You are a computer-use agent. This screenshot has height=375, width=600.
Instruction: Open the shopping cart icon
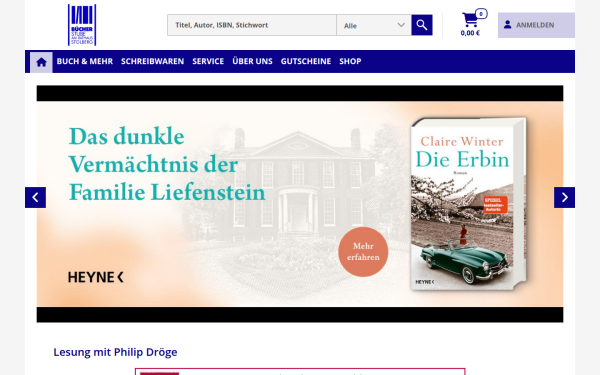pyautogui.click(x=470, y=20)
